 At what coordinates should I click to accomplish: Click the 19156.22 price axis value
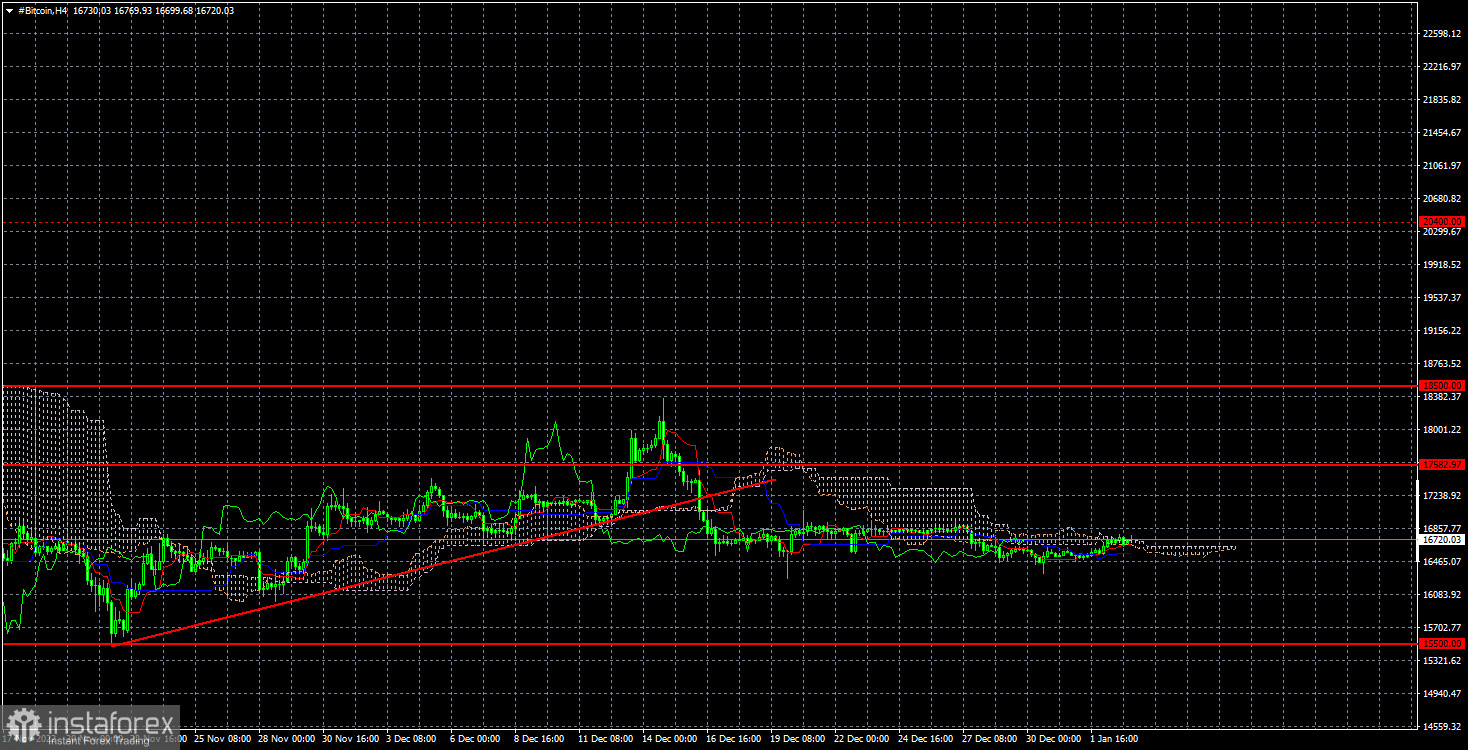point(1442,331)
